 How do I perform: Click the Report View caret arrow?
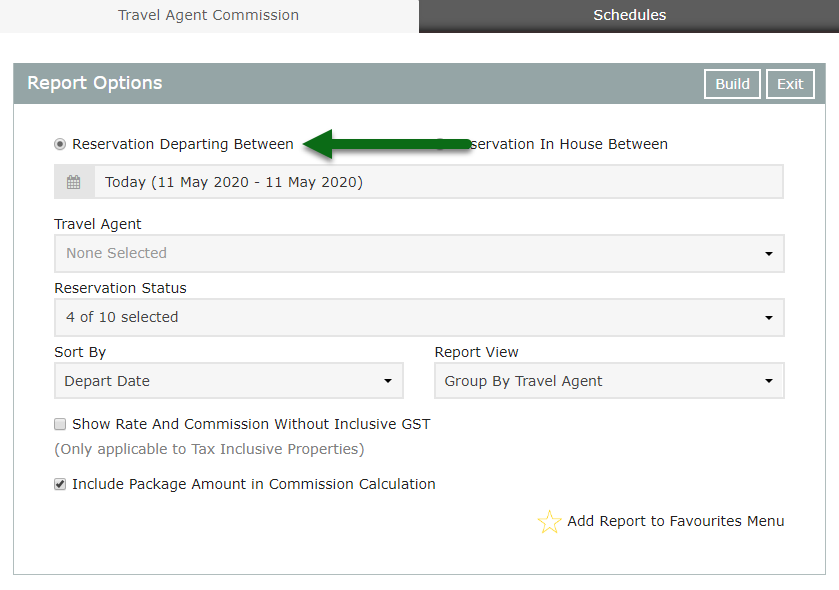point(769,381)
